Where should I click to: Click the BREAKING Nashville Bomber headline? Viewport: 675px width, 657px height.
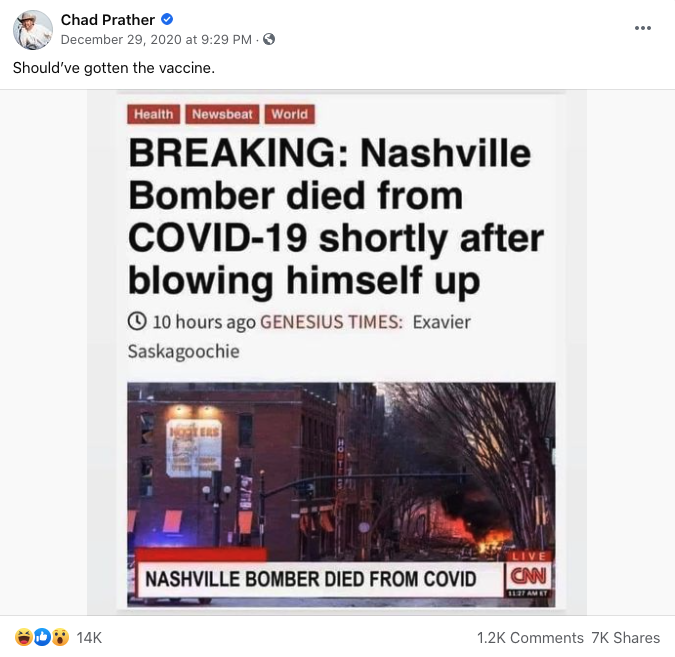(x=336, y=217)
